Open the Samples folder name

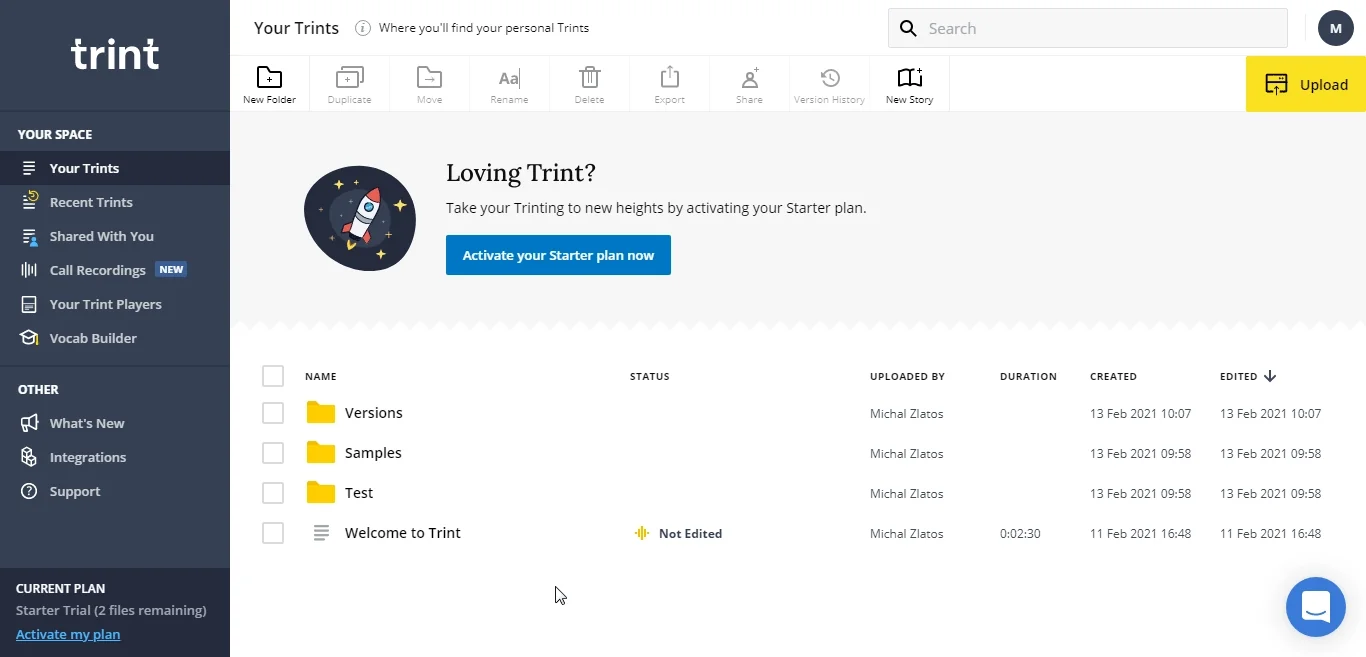373,453
